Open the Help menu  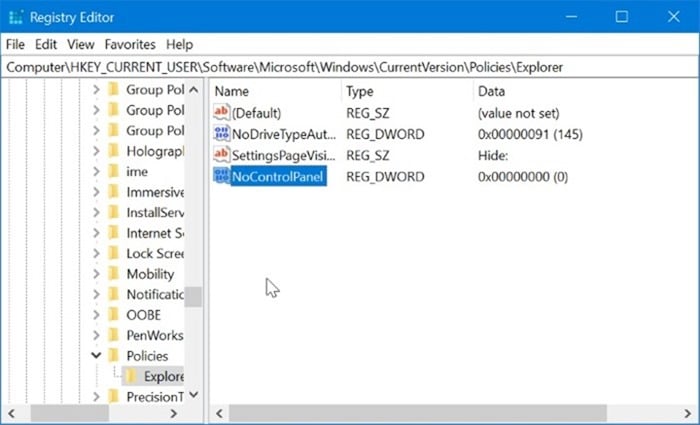179,45
